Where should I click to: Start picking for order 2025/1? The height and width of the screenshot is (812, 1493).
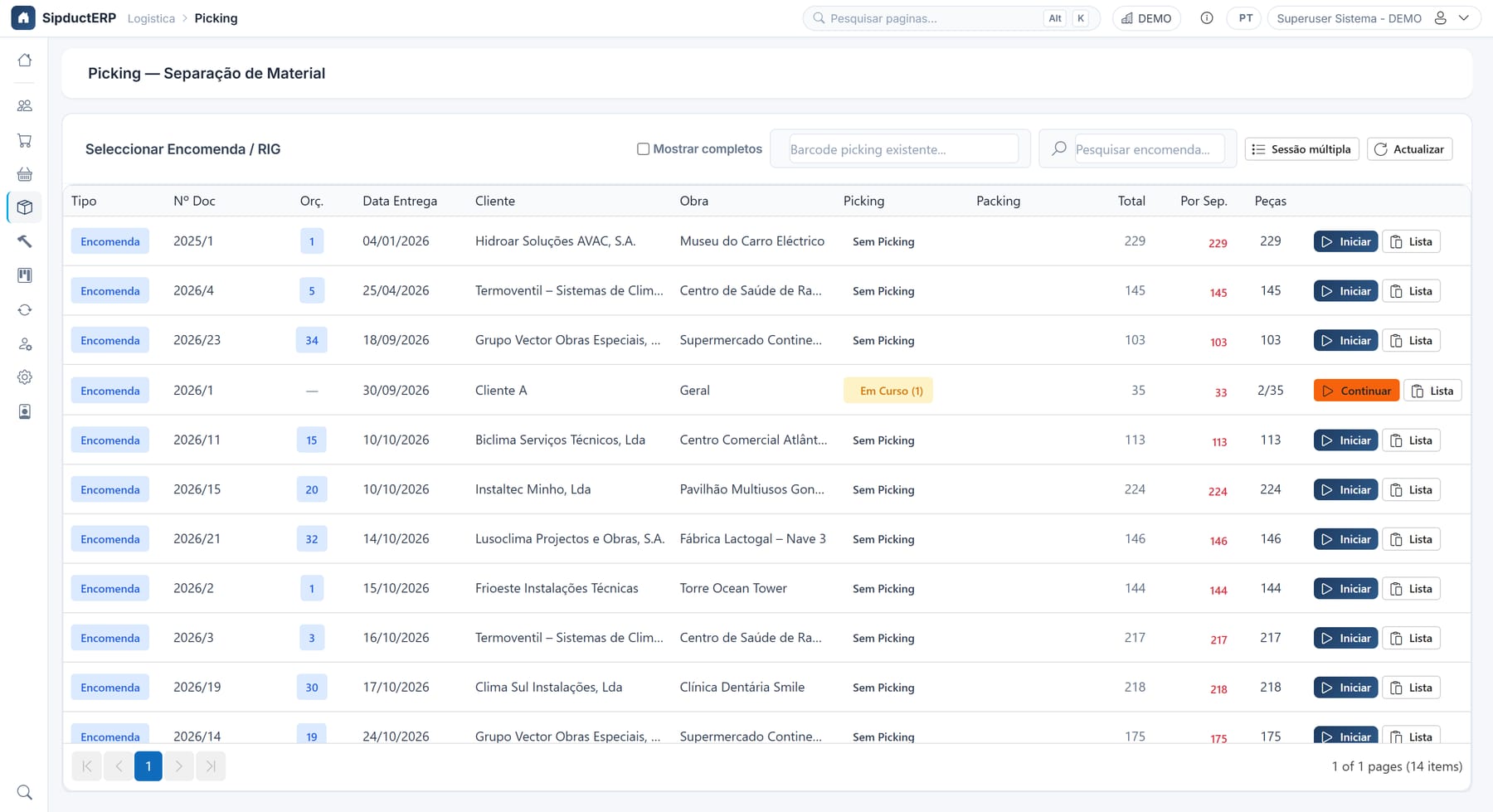1345,241
